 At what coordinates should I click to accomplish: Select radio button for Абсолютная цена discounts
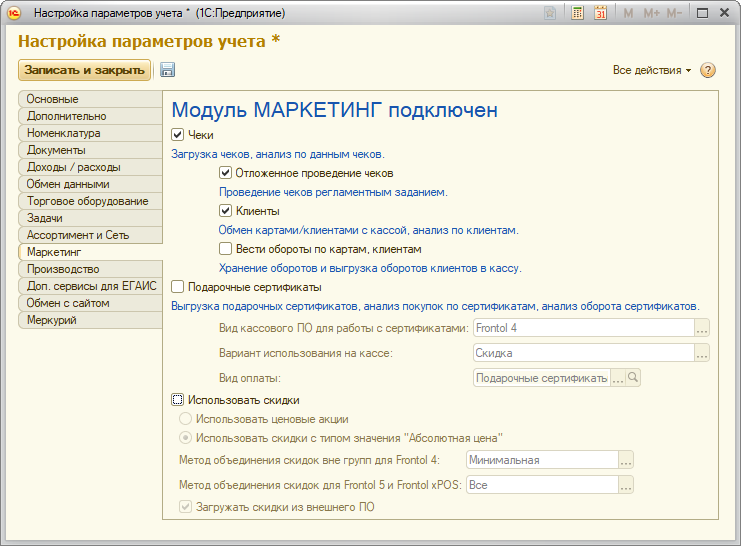[x=185, y=438]
